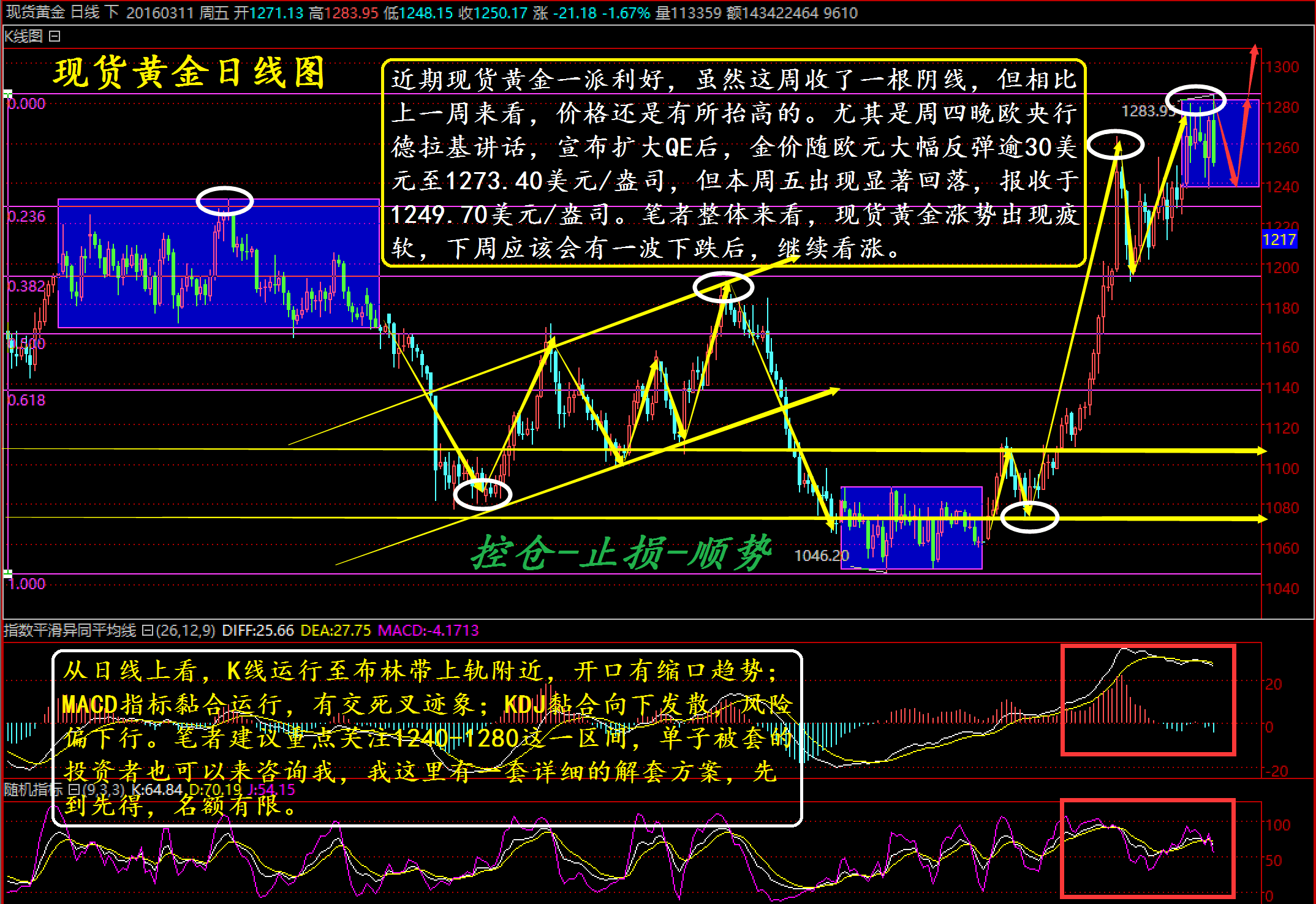1316x904 pixels.
Task: Click the -20 label on MACD axis
Action: pos(1276,772)
